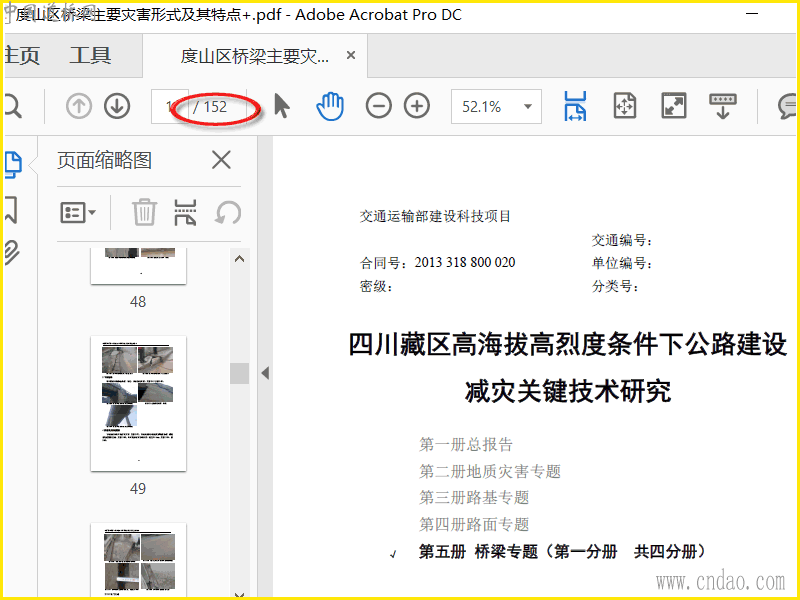
Task: Click the 单位编号 label
Action: (622, 263)
